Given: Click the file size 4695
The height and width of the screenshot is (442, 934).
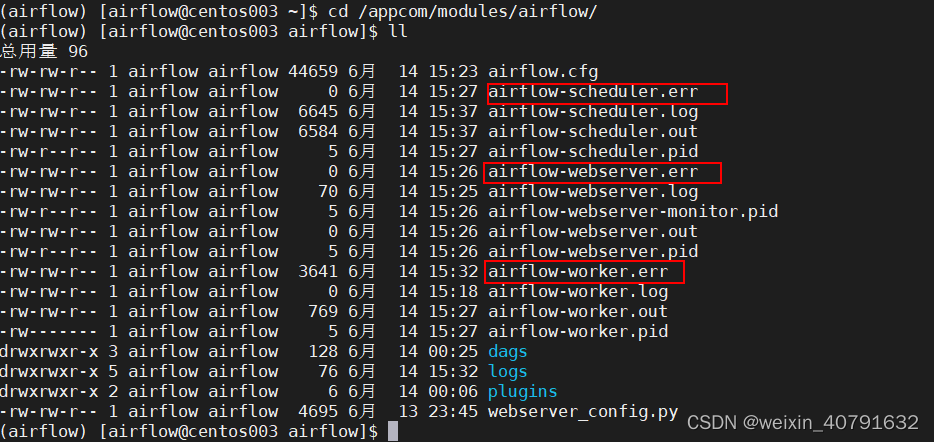Looking at the screenshot, I should [x=318, y=412].
